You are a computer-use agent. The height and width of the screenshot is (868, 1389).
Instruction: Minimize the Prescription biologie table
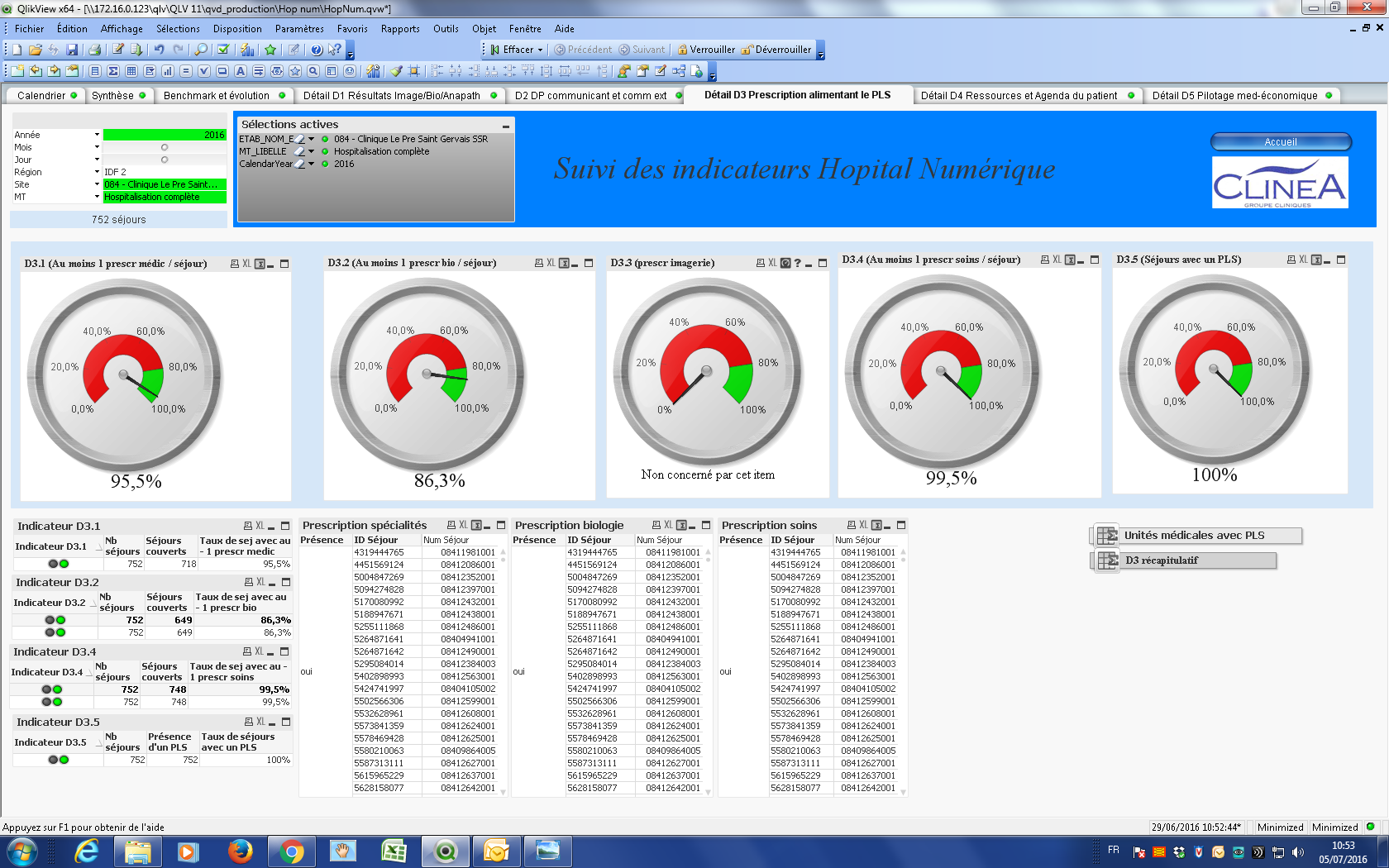tap(694, 526)
